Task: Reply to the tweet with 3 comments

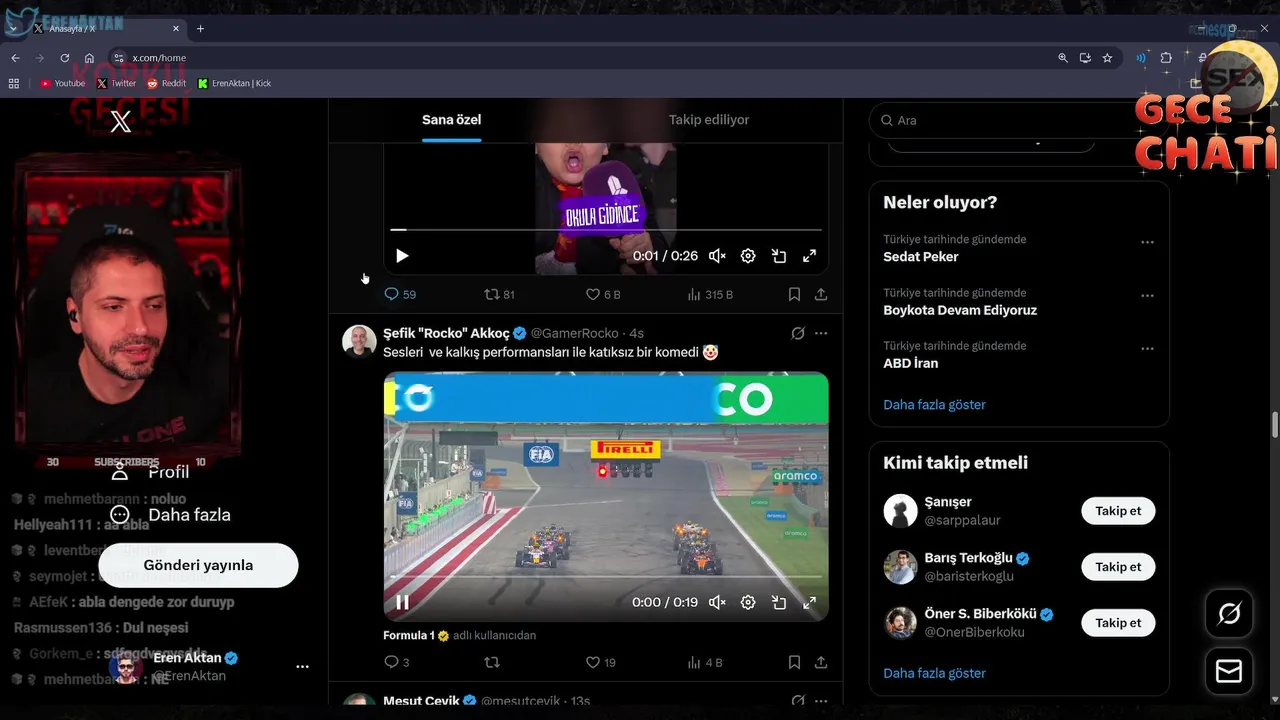Action: click(396, 662)
